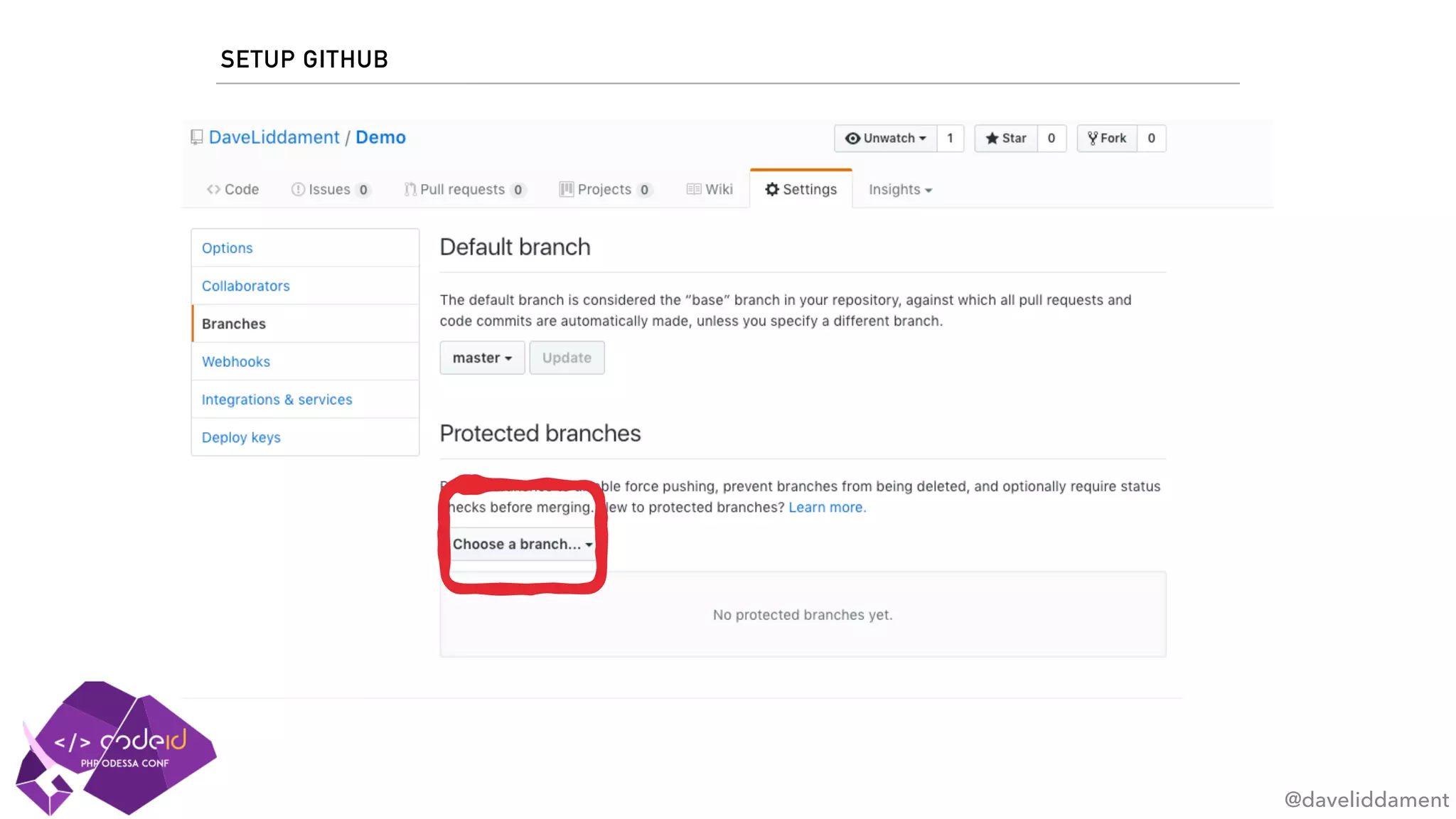Click the 'Default branch' heading
Screen dimensions: 1456x819
pyautogui.click(x=515, y=247)
